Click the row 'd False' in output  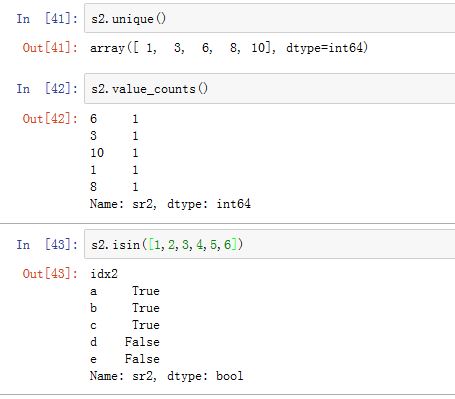pyautogui.click(x=125, y=342)
